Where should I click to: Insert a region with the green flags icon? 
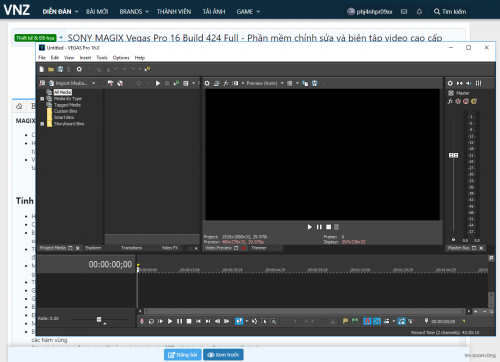click(x=355, y=321)
